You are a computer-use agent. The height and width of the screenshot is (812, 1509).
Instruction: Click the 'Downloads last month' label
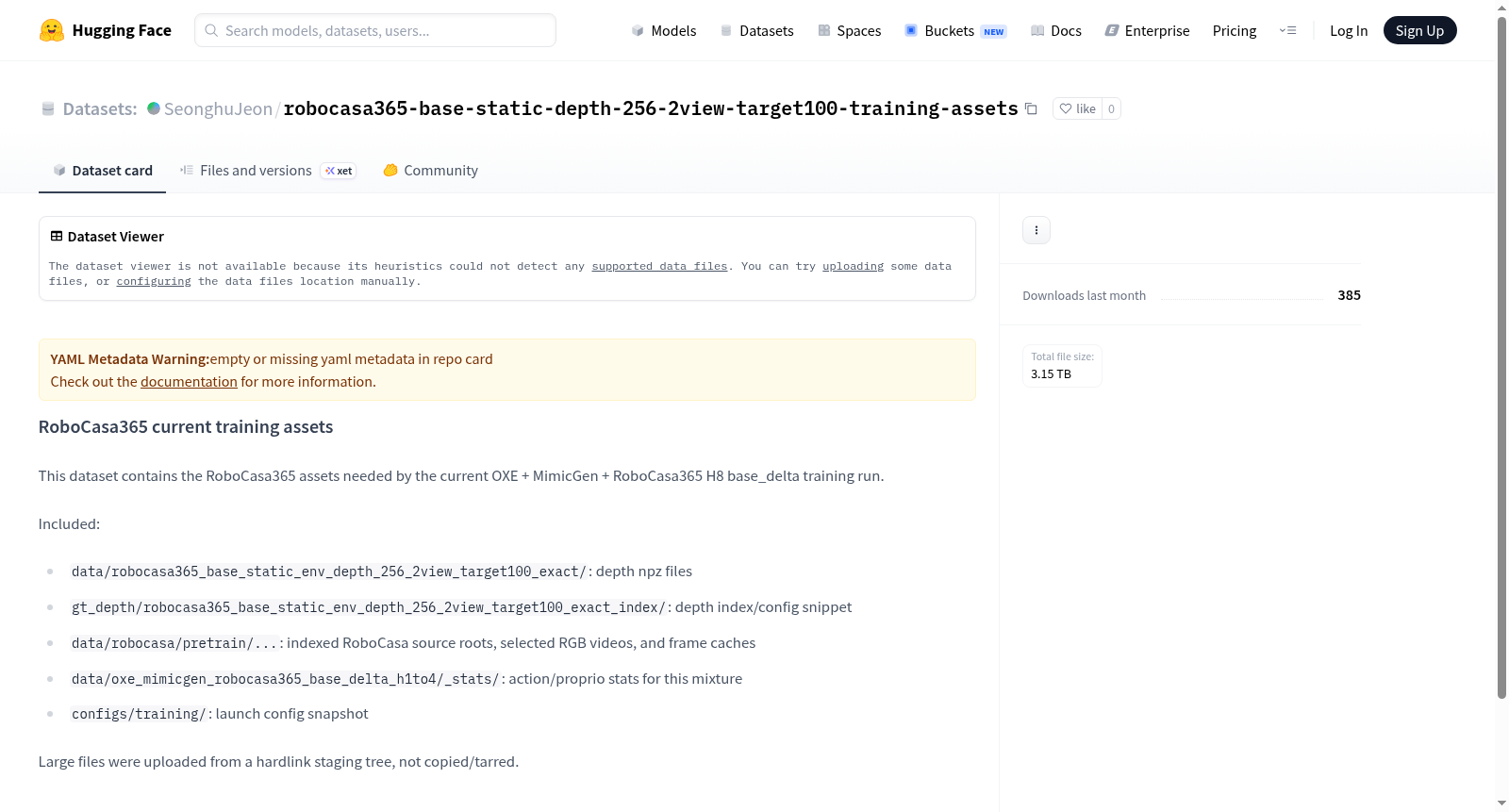1084,296
